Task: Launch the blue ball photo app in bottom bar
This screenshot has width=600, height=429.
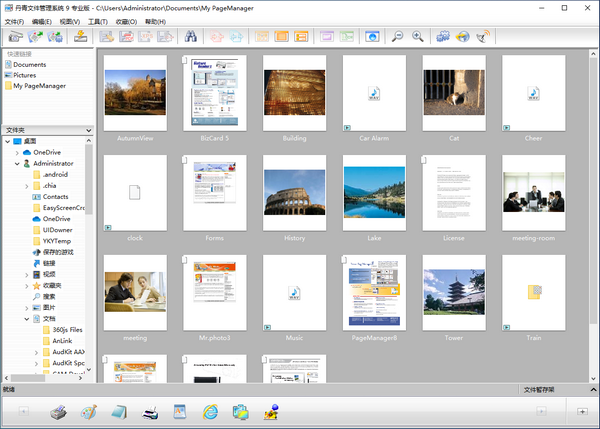Action: [271, 412]
